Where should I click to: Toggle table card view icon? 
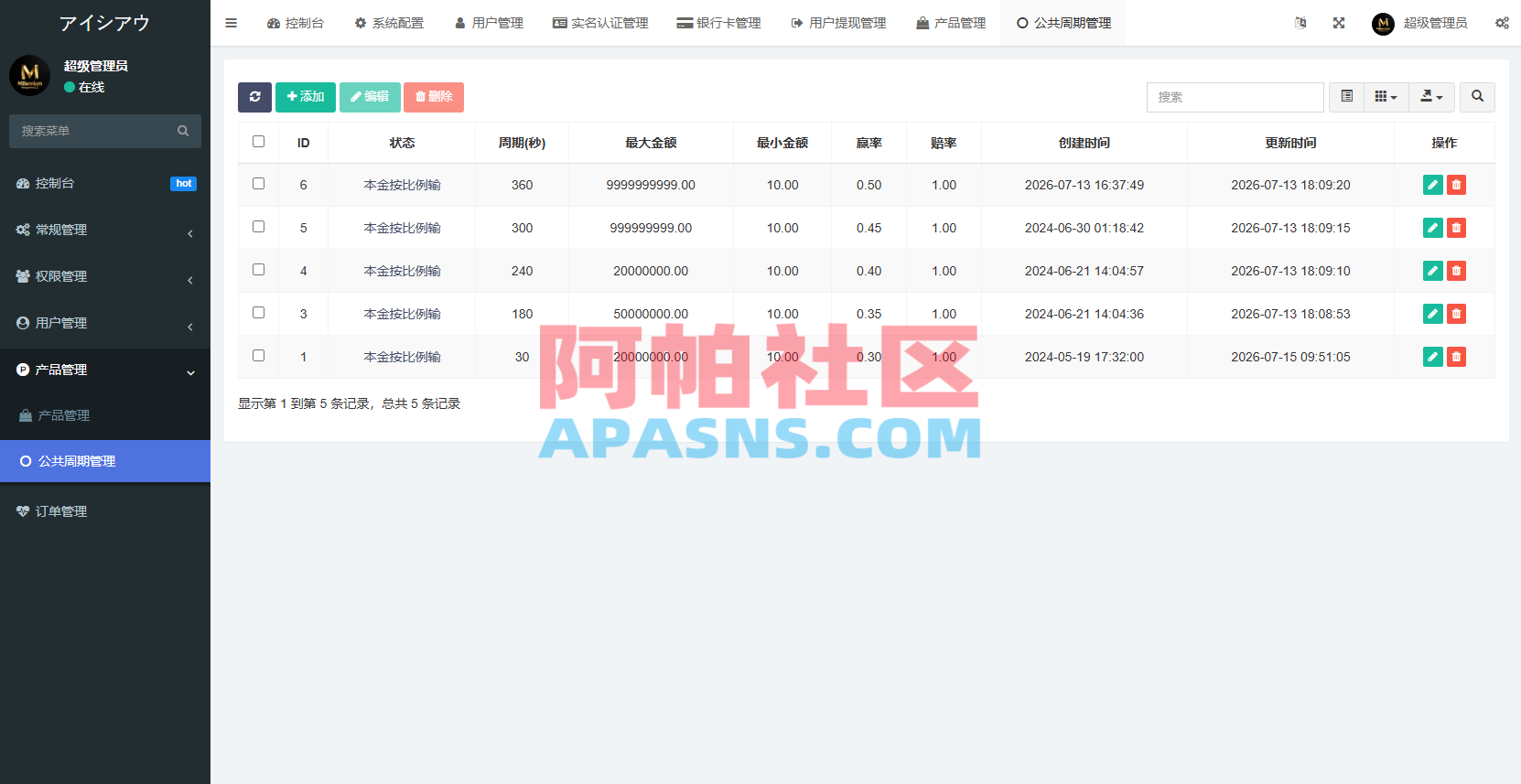(x=1346, y=97)
